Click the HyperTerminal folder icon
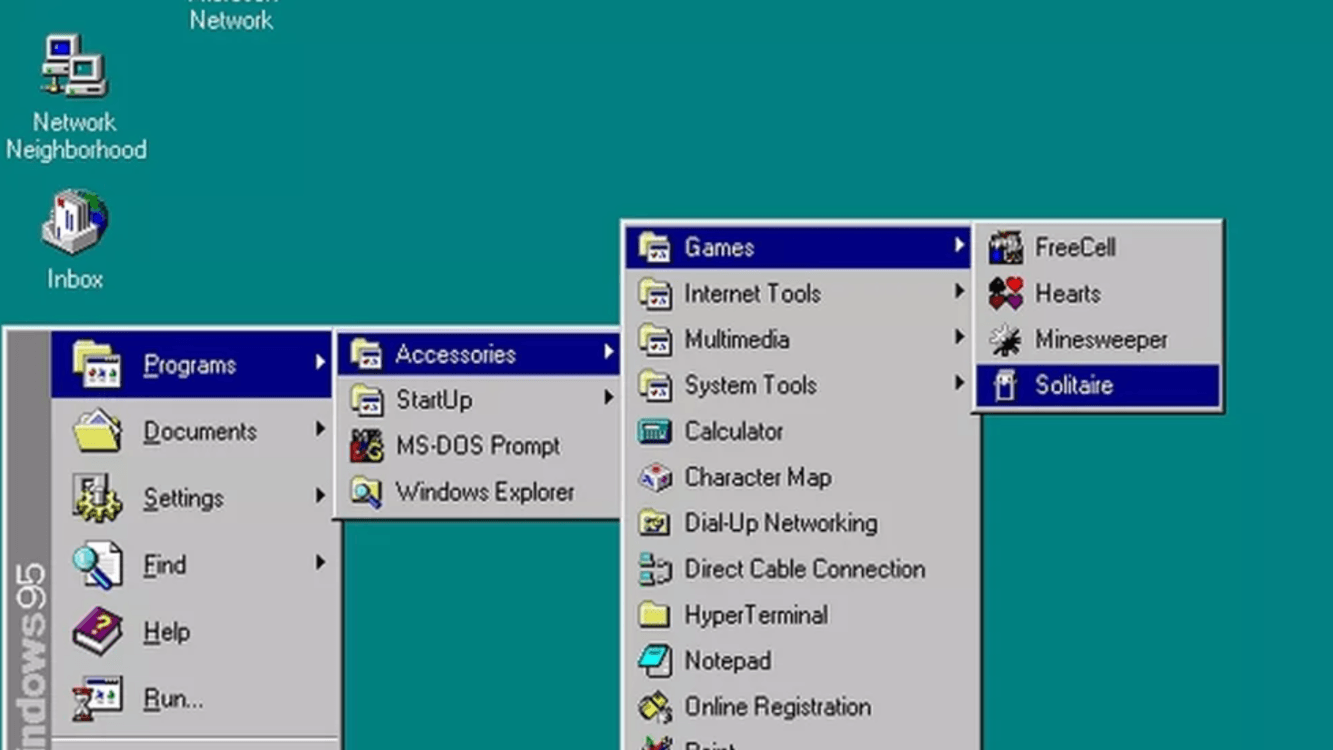 coord(655,615)
